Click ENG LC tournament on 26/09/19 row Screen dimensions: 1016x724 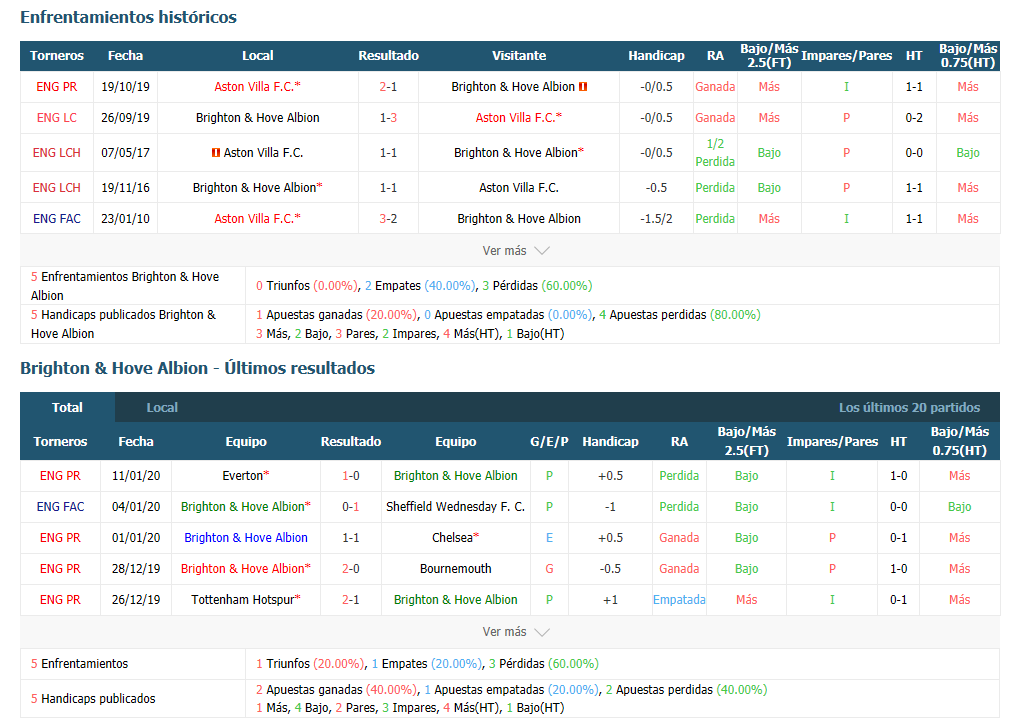pos(56,118)
